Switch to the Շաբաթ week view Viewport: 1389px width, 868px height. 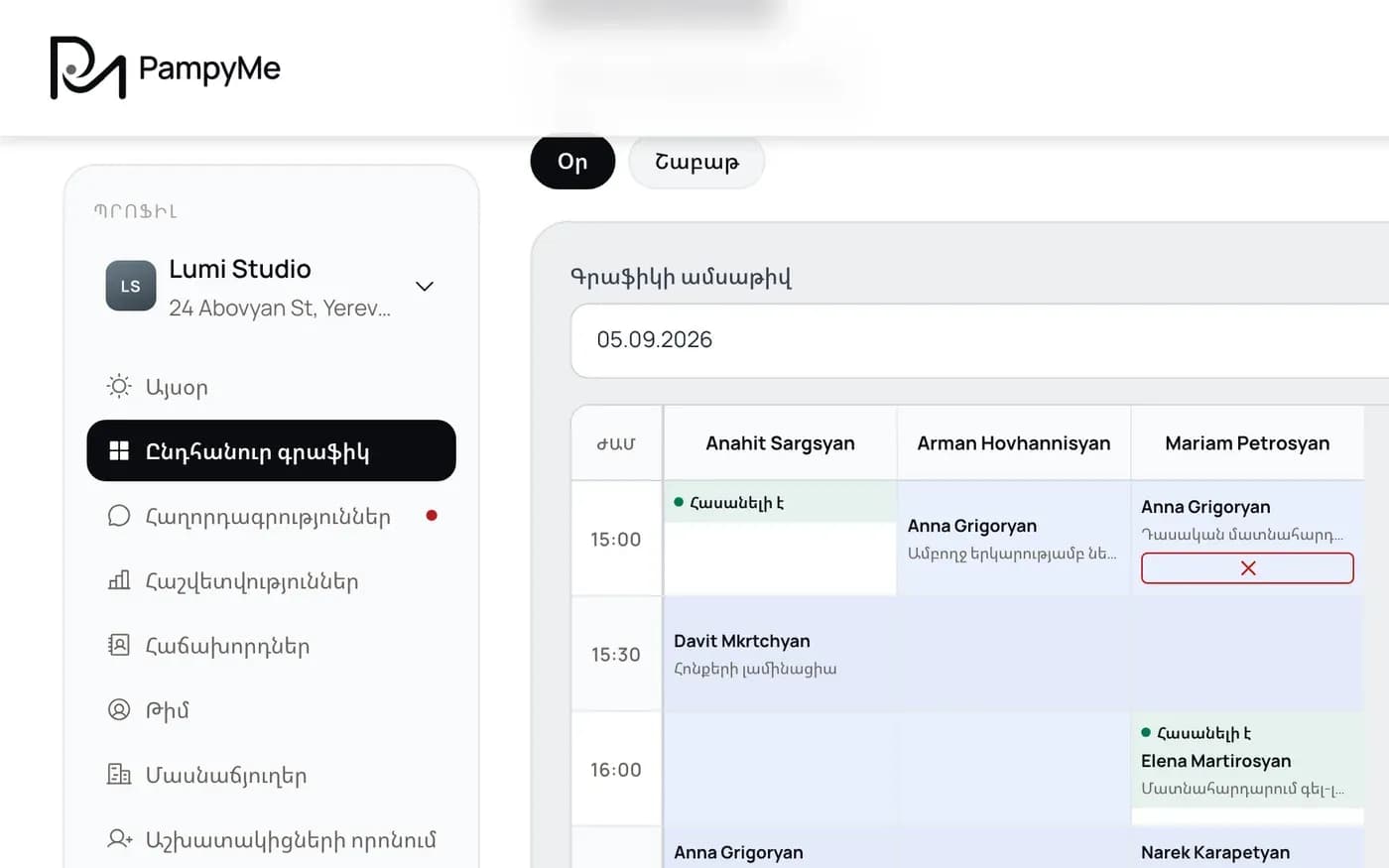coord(696,162)
